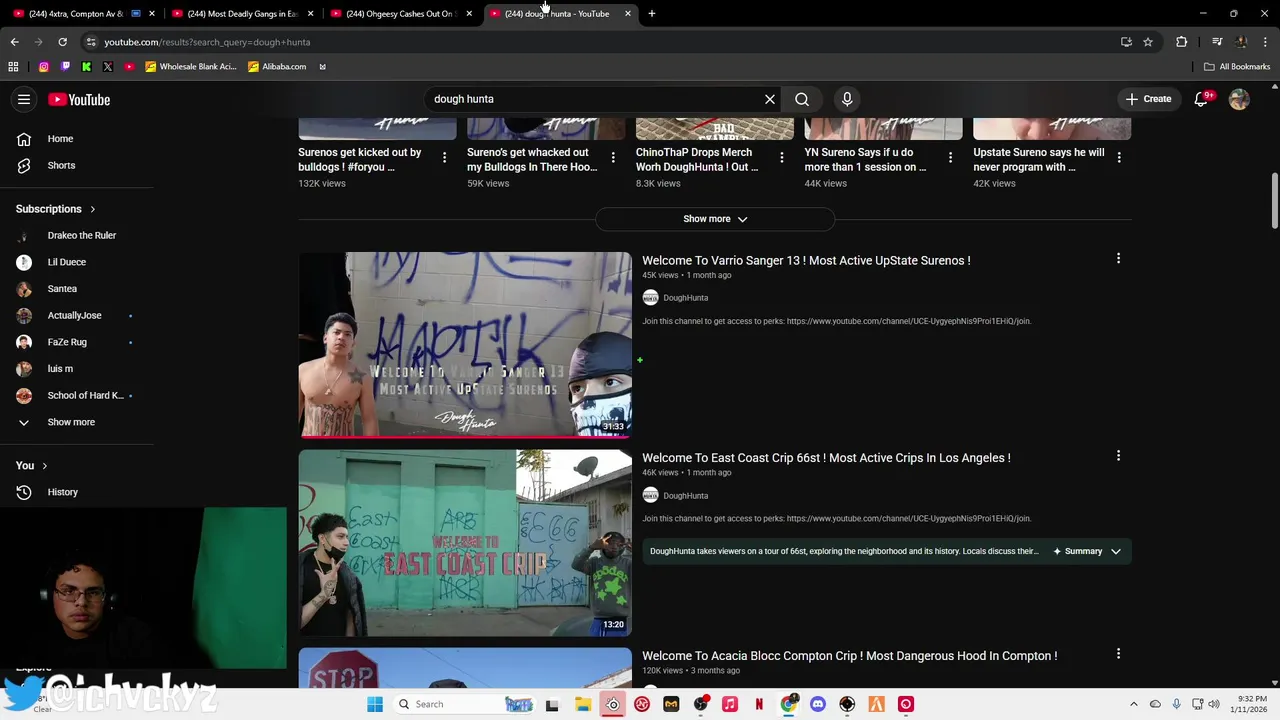The width and height of the screenshot is (1280, 720).
Task: Click DoughHunta channel avatar under Varrio Sanger video
Action: pyautogui.click(x=650, y=298)
